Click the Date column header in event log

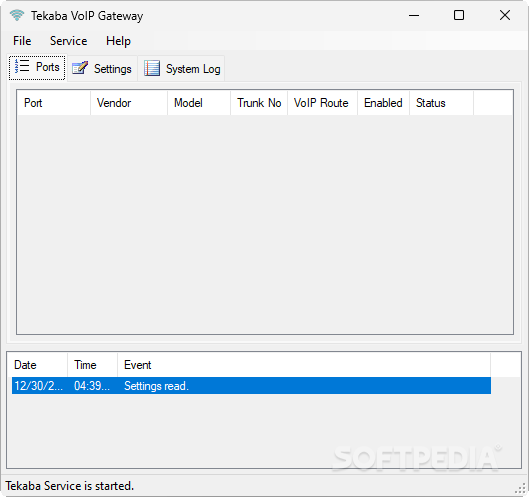[37, 365]
